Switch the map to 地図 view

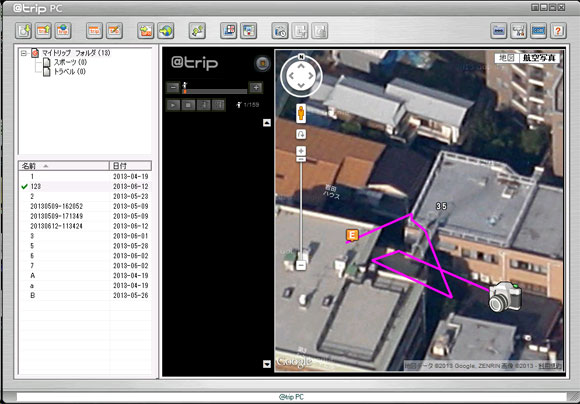pos(507,58)
